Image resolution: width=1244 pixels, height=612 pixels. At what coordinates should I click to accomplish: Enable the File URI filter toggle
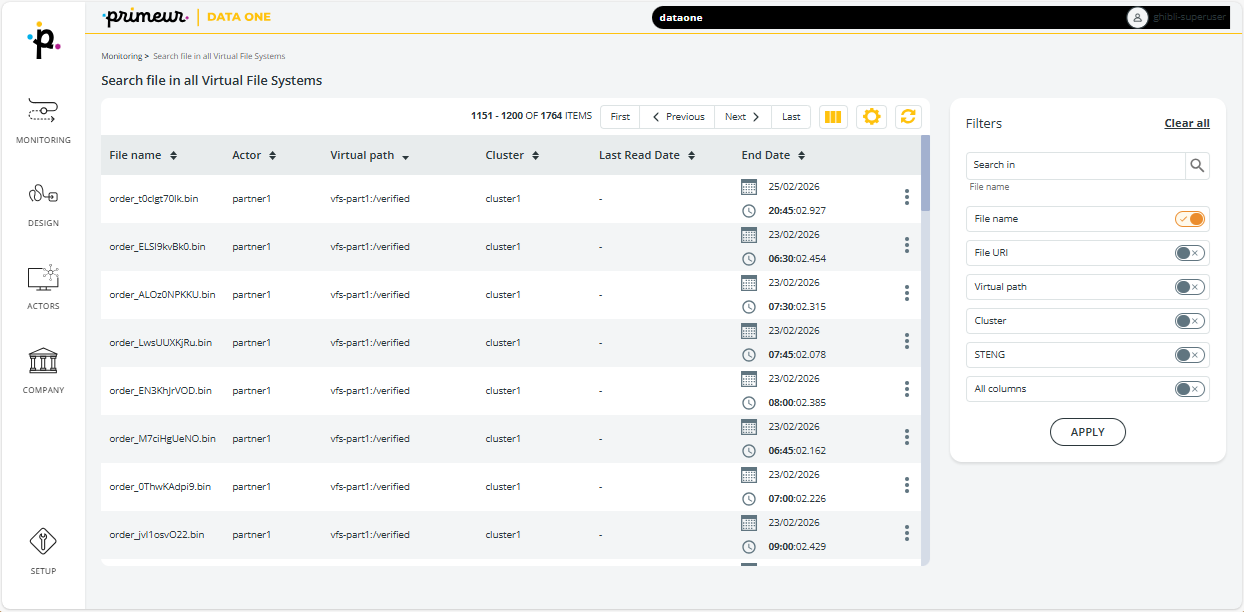[x=1190, y=253]
